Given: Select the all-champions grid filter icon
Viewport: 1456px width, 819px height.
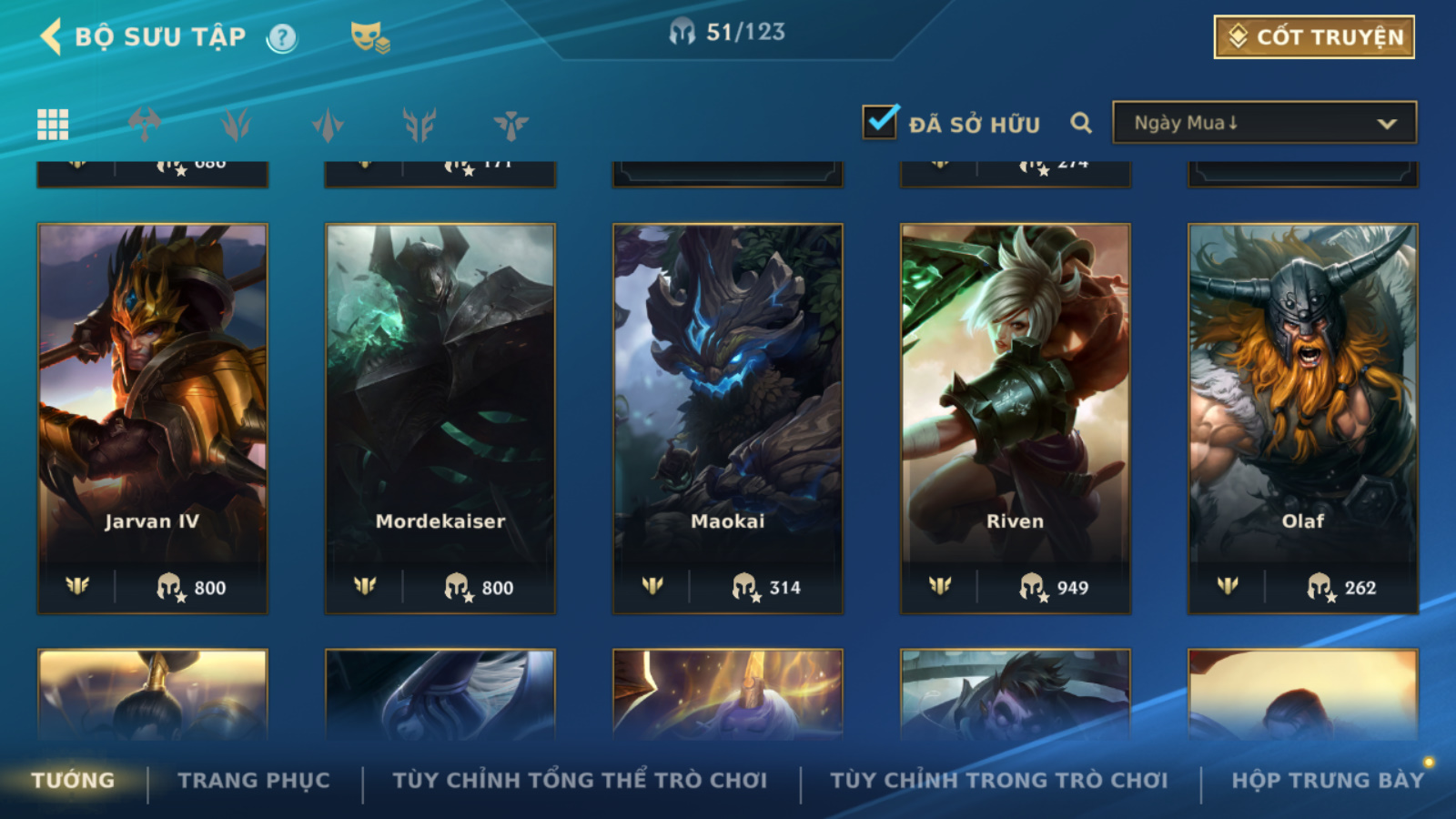Looking at the screenshot, I should 53,124.
